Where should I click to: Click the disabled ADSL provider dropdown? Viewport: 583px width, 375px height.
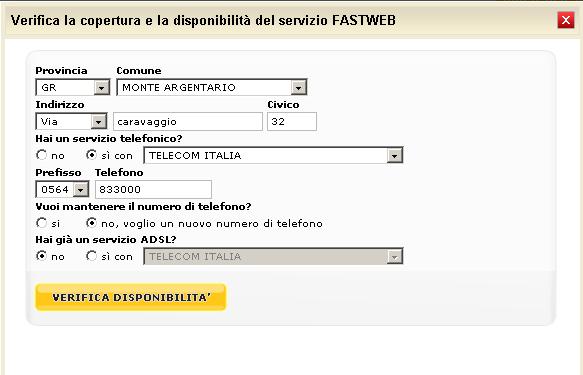tap(273, 256)
